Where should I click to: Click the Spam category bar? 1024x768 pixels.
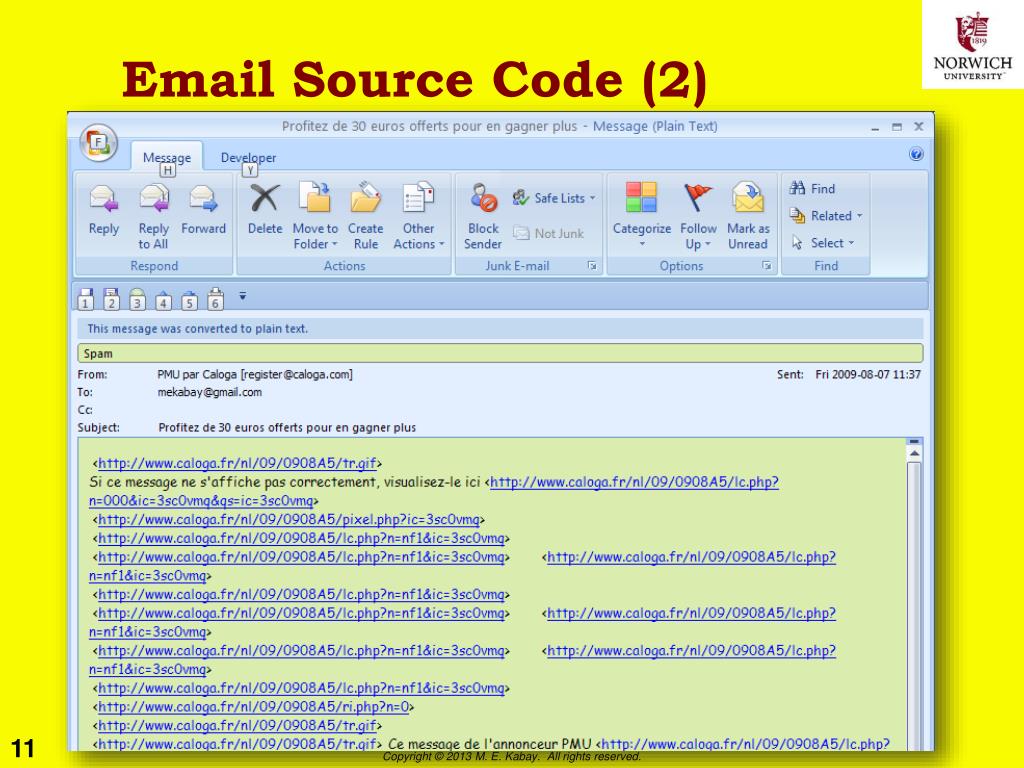(500, 353)
